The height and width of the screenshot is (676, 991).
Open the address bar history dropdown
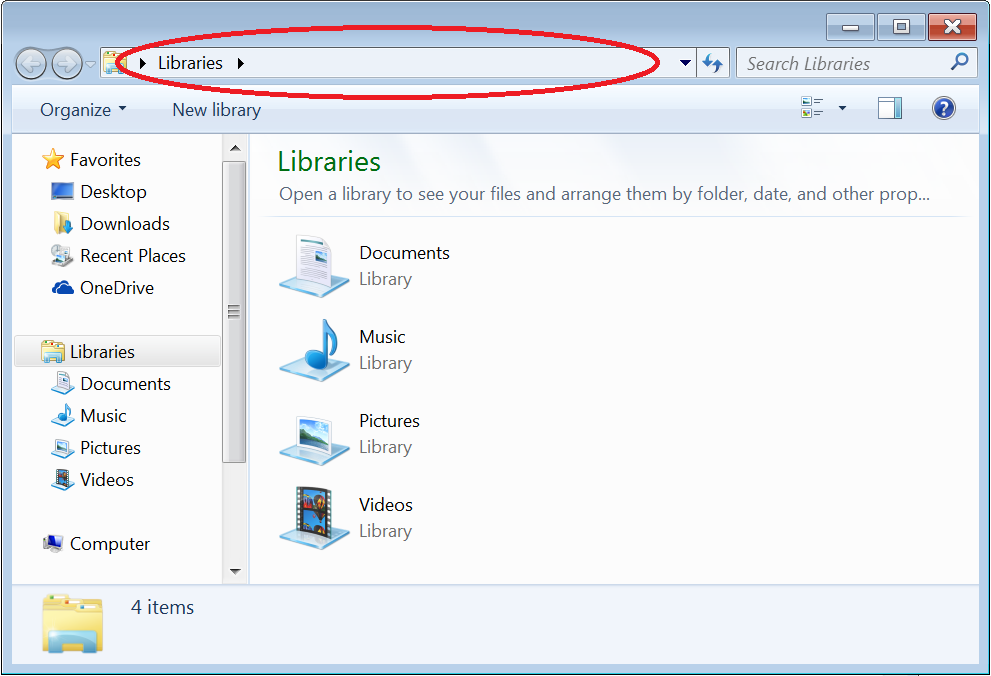[x=685, y=63]
